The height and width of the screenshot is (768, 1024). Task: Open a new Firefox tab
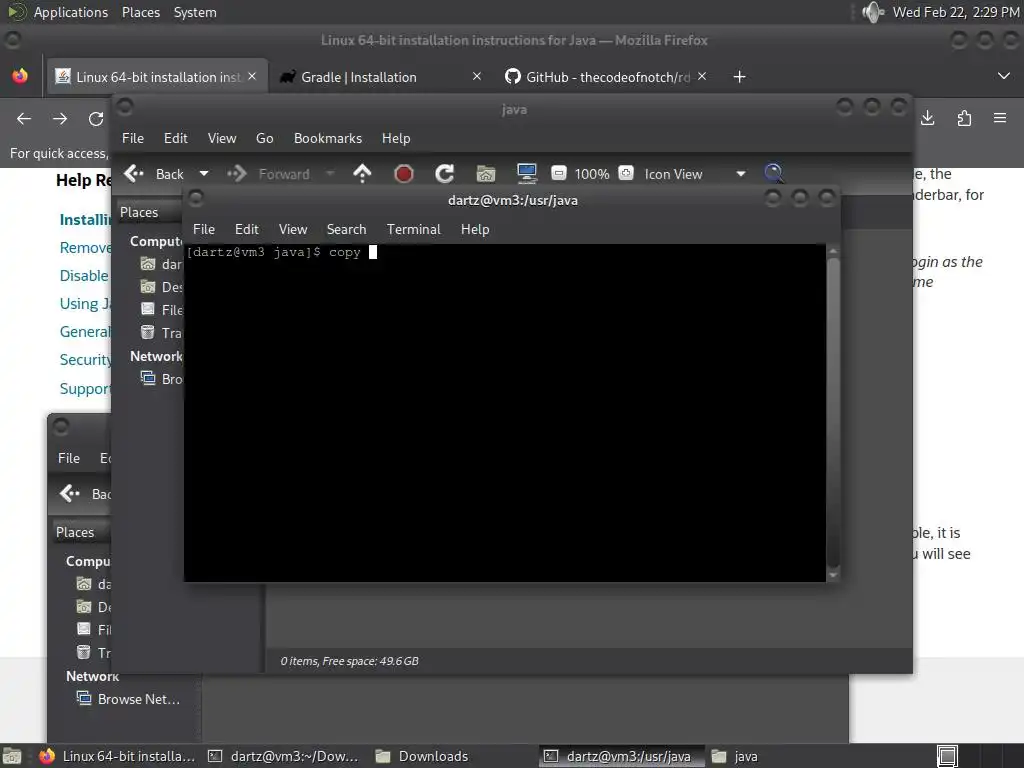(x=739, y=77)
